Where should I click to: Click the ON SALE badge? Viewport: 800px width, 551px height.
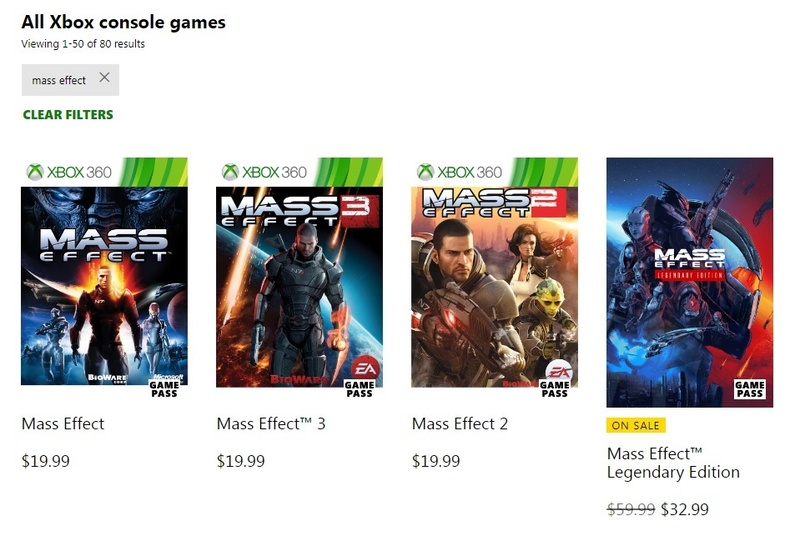[636, 425]
